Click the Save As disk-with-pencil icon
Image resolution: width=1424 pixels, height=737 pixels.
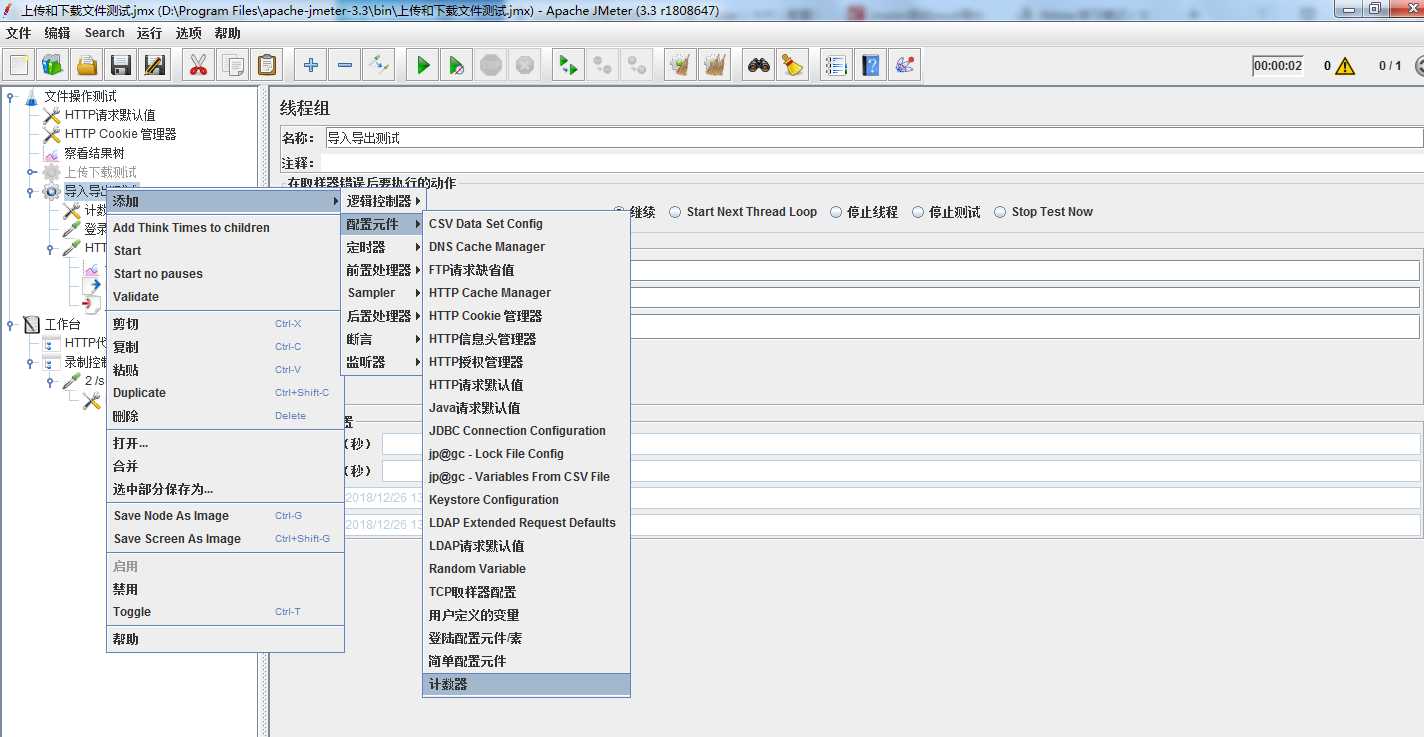pos(155,65)
